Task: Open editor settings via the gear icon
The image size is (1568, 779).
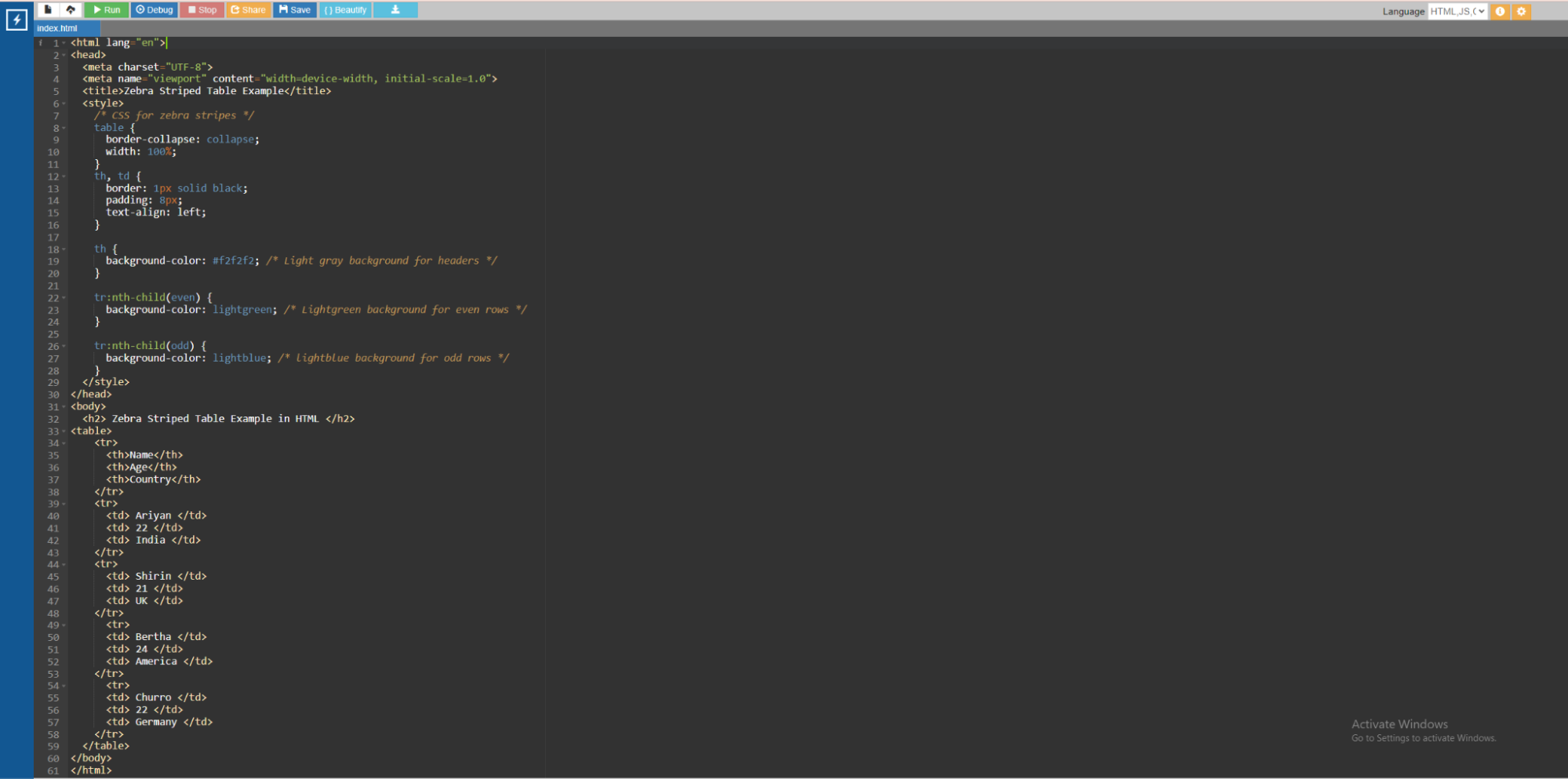Action: point(1521,11)
